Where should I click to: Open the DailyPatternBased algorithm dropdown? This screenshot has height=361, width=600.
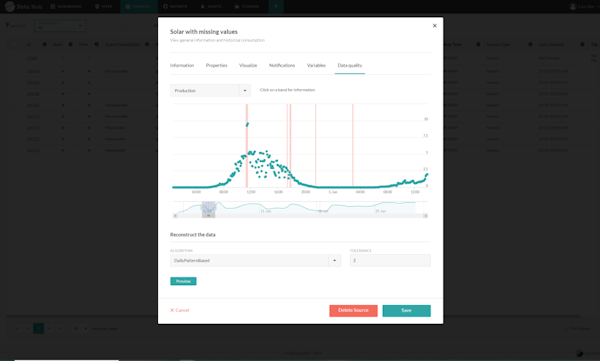click(255, 260)
